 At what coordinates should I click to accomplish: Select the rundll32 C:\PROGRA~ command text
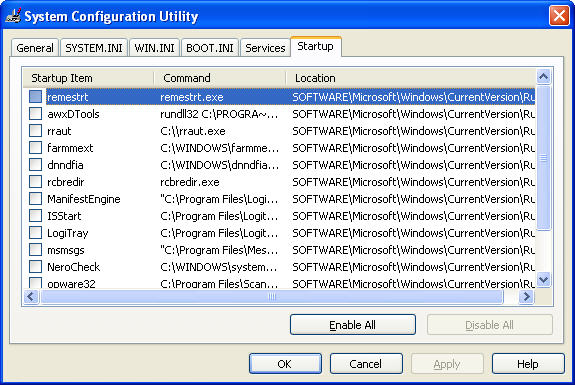point(219,114)
